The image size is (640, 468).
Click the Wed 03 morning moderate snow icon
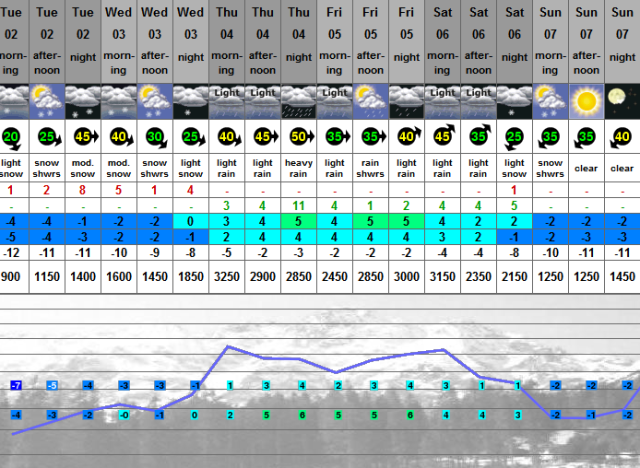119,102
